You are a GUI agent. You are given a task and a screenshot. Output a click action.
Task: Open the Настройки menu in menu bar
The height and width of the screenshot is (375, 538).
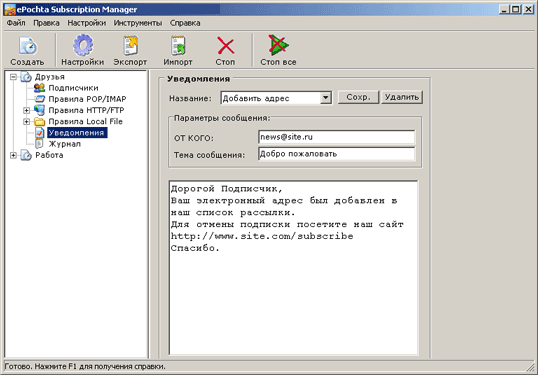pos(86,23)
